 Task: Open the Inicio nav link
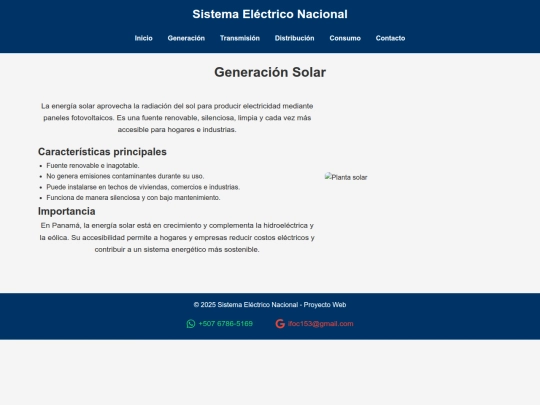(144, 38)
